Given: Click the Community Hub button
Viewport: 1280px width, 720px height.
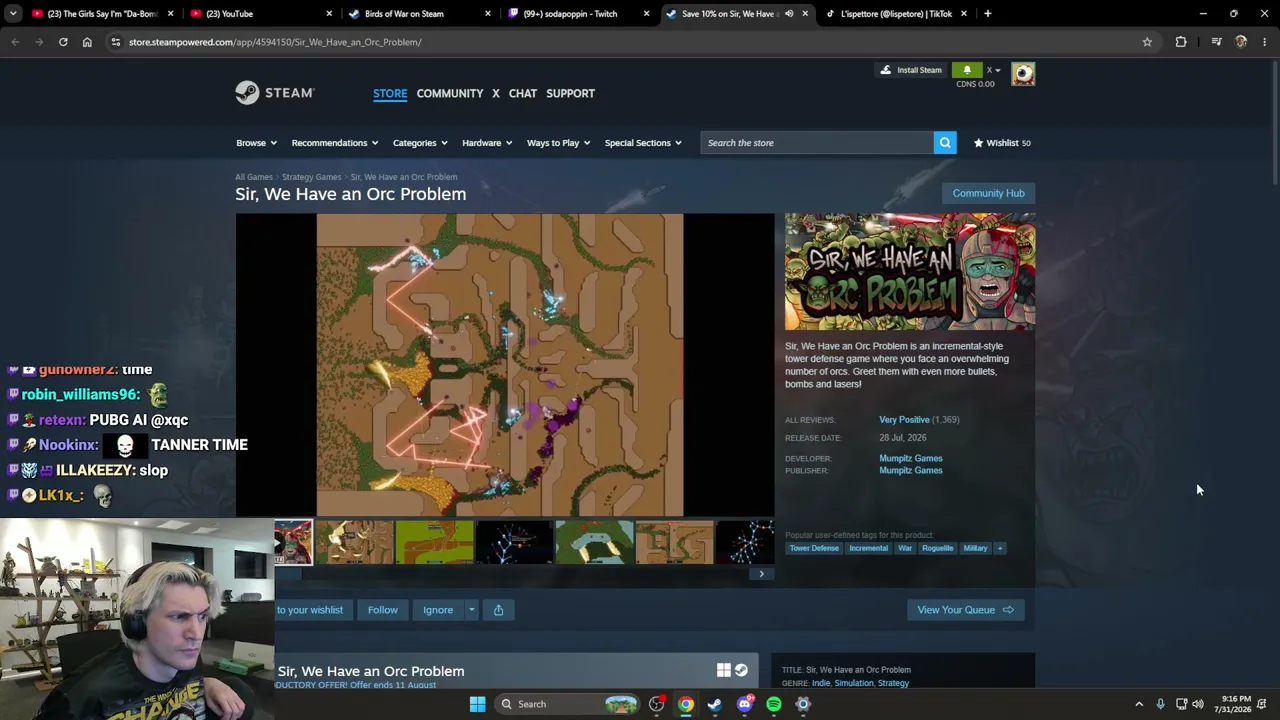Looking at the screenshot, I should (988, 193).
